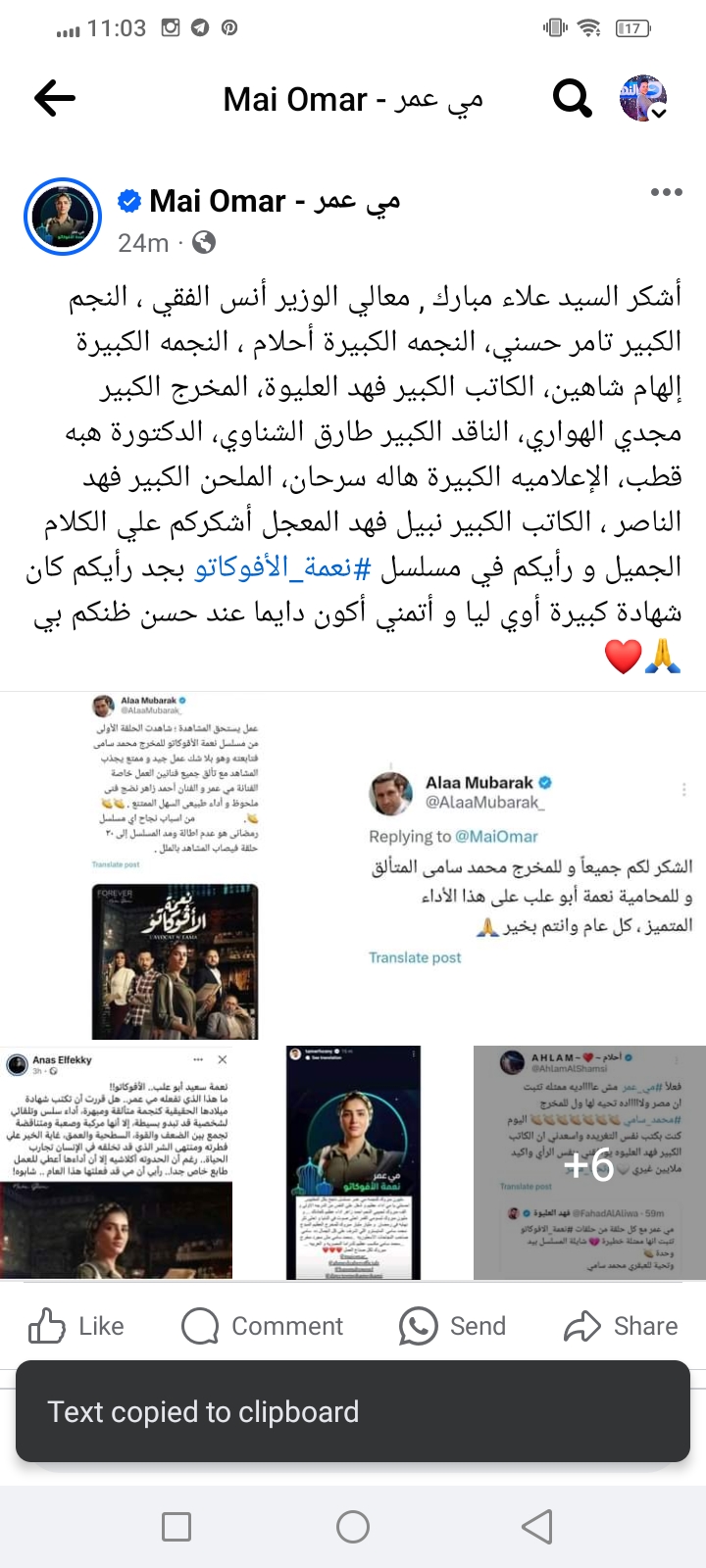Open the +6 more photos thumbnail
The image size is (706, 1568).
click(589, 1162)
